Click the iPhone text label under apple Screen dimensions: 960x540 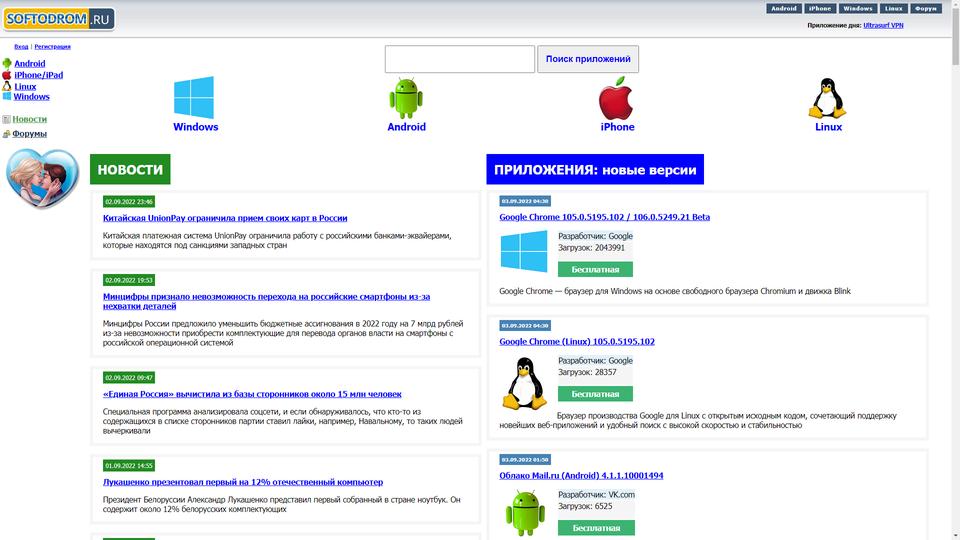point(617,127)
